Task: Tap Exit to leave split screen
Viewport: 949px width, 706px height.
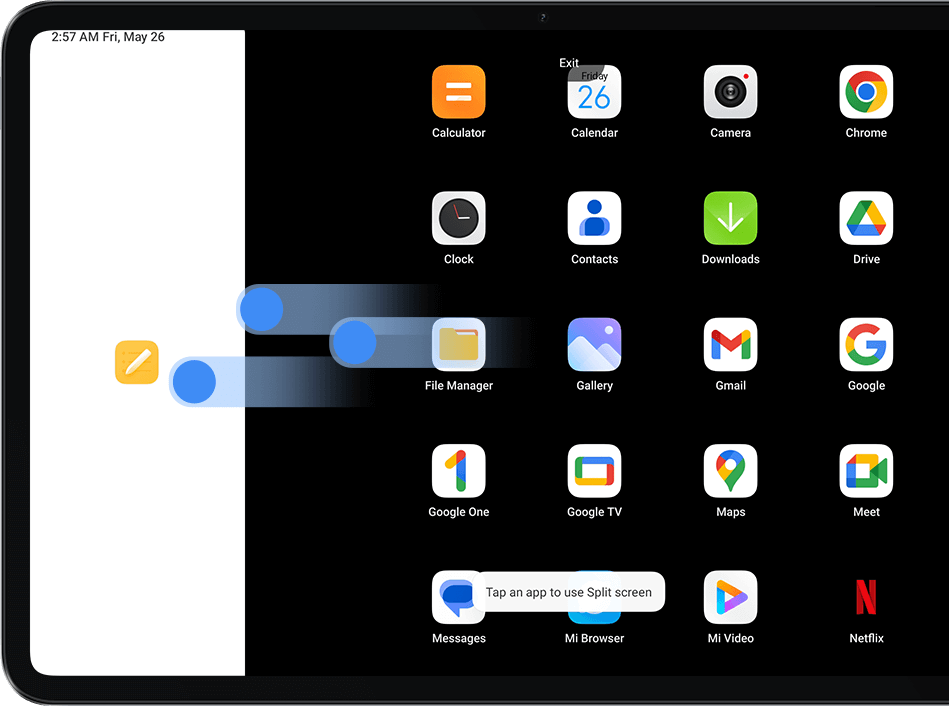Action: (x=569, y=62)
